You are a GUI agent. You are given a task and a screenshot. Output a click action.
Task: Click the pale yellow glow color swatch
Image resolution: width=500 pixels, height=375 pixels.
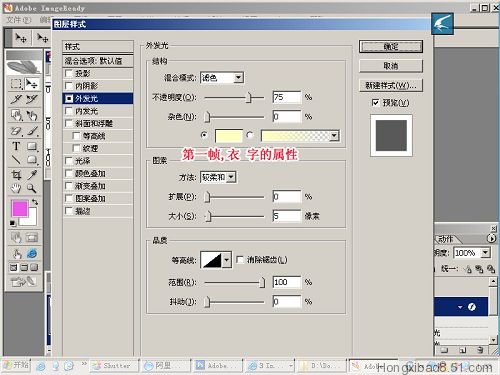[x=229, y=136]
